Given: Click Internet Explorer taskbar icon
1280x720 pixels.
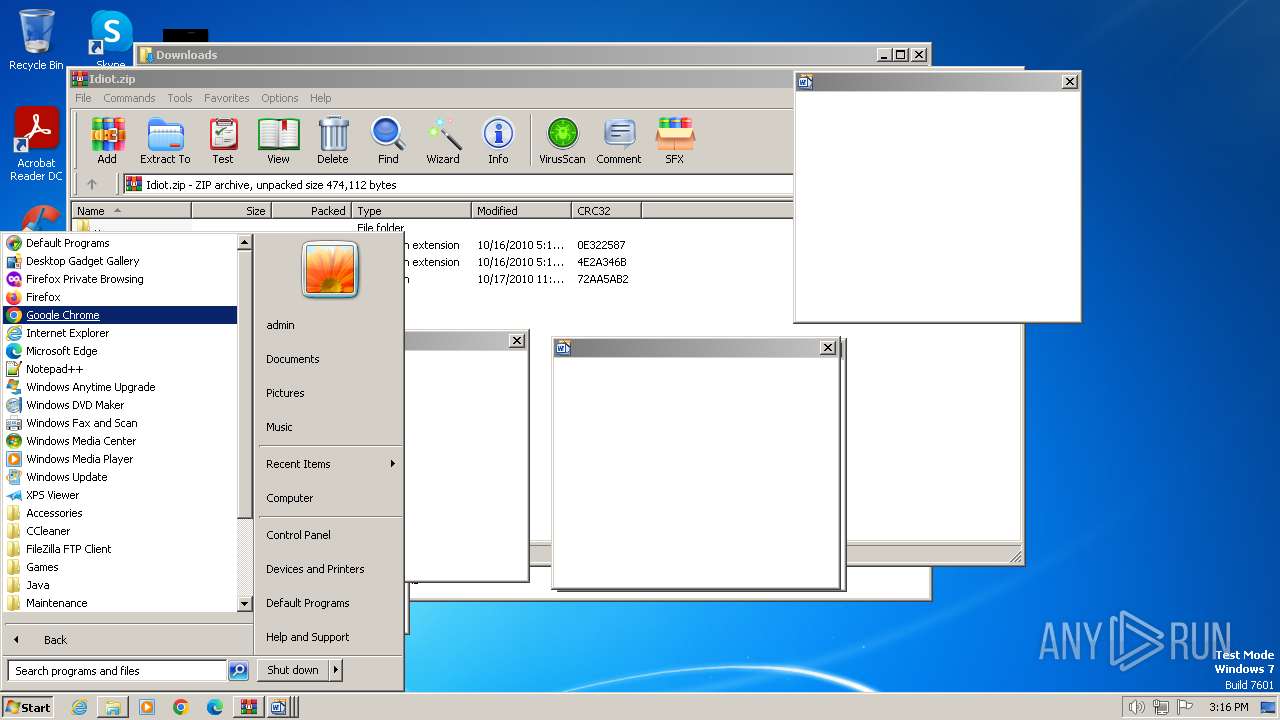Looking at the screenshot, I should [x=80, y=707].
